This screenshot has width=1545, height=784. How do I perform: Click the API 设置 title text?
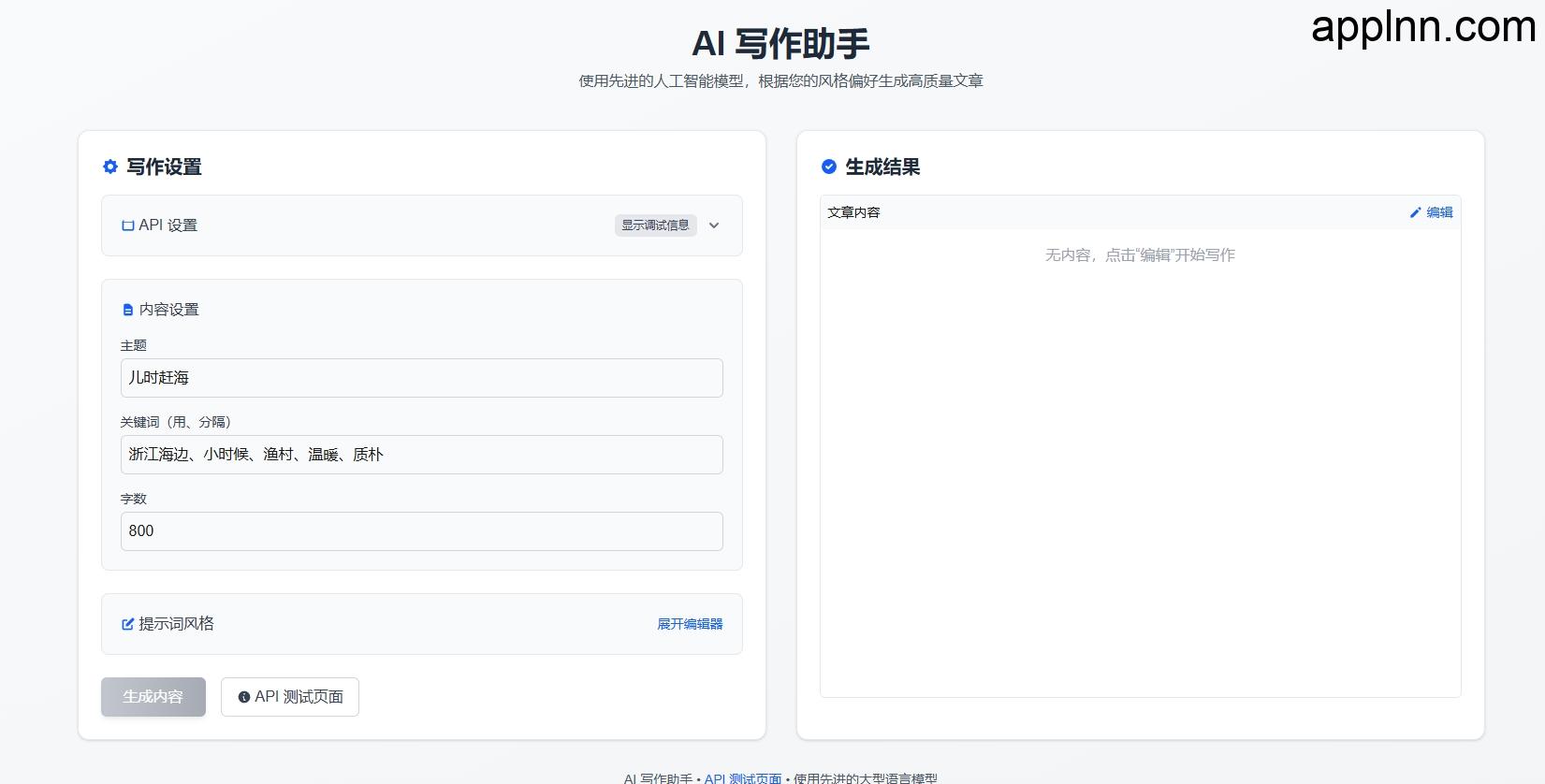point(168,225)
